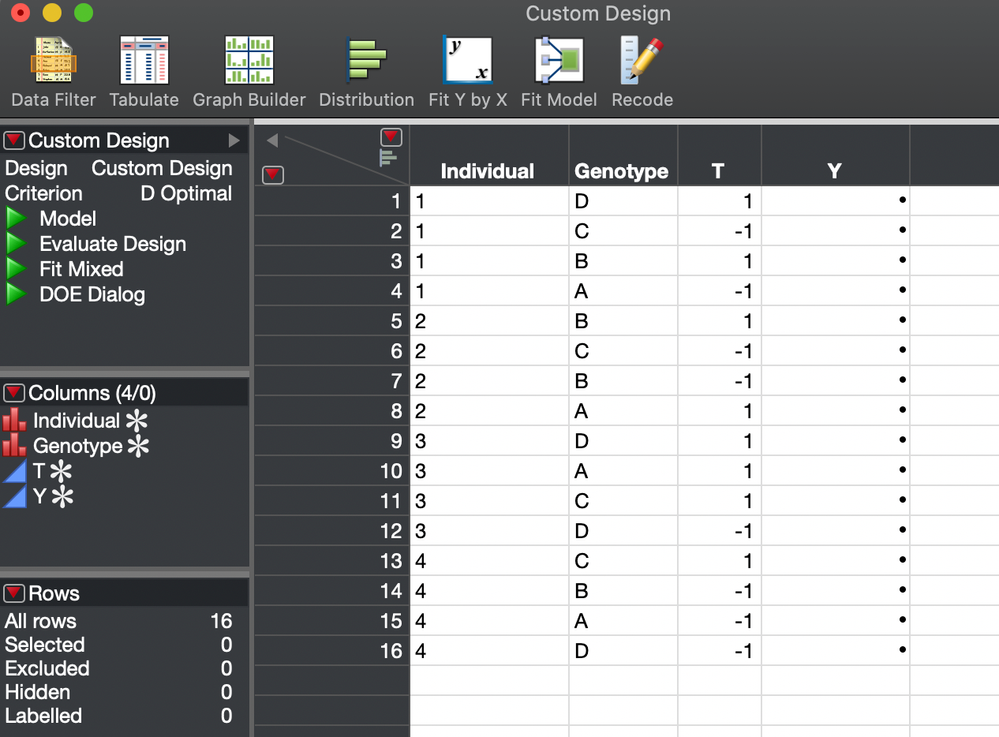Click Genotype cell C in row 6
Viewport: 999px width, 737px height.
623,351
